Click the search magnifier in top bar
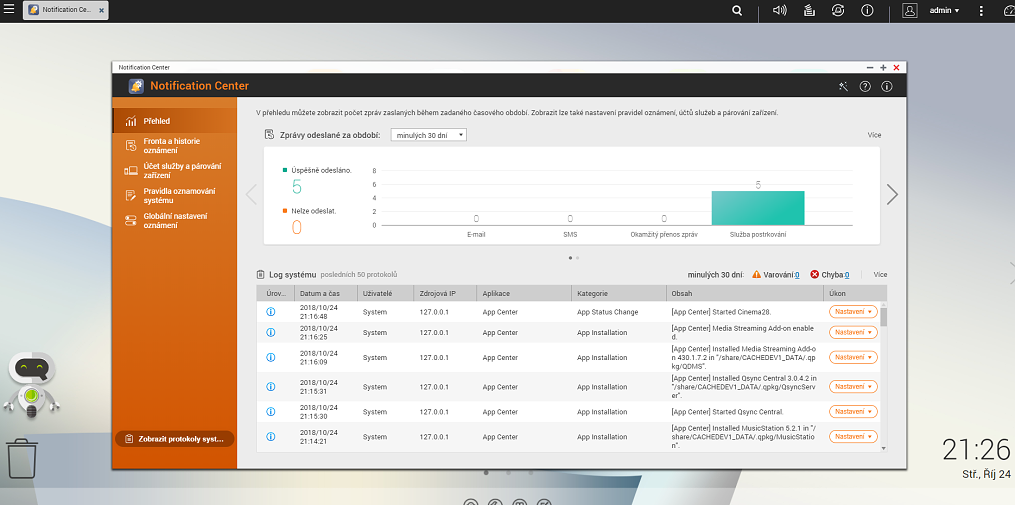 (x=737, y=10)
